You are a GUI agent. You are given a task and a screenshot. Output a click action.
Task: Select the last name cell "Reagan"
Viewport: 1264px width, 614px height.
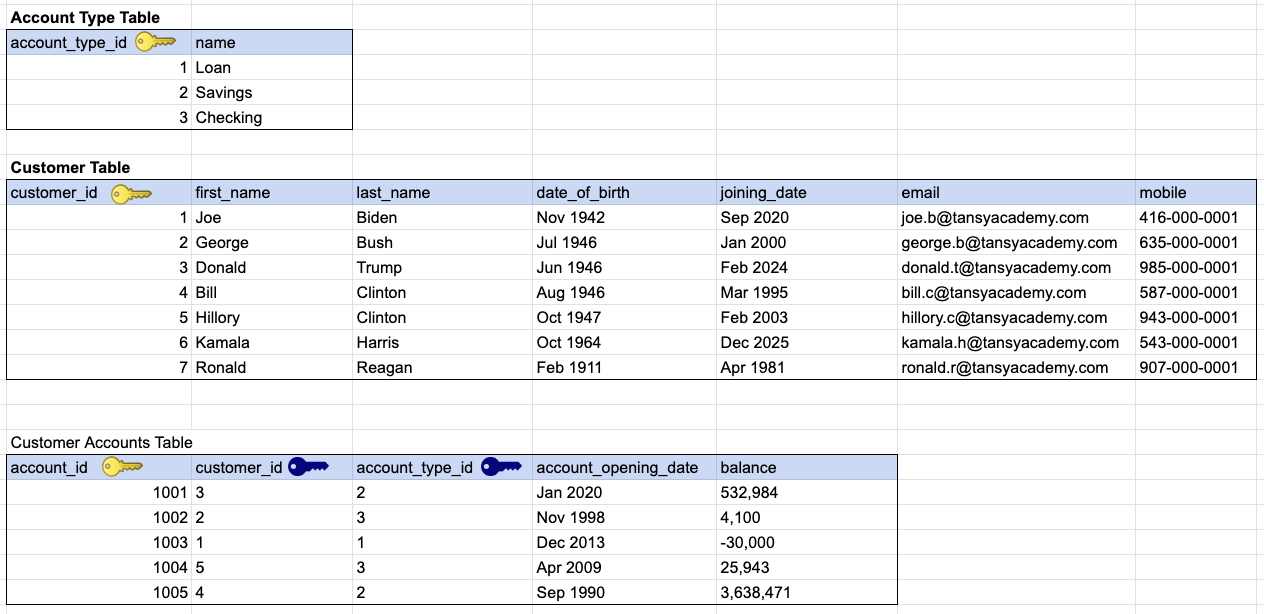(x=443, y=367)
